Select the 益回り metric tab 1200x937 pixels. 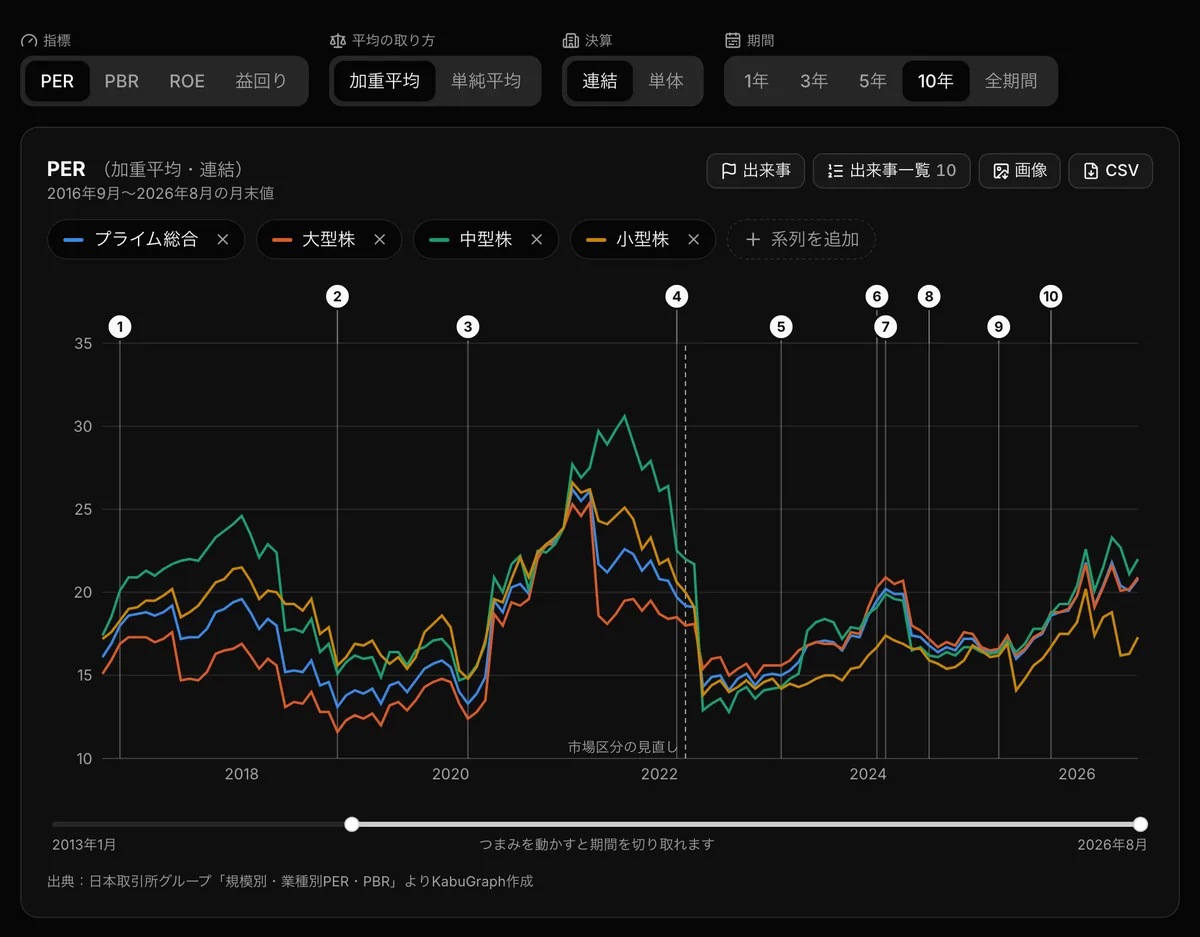click(261, 81)
